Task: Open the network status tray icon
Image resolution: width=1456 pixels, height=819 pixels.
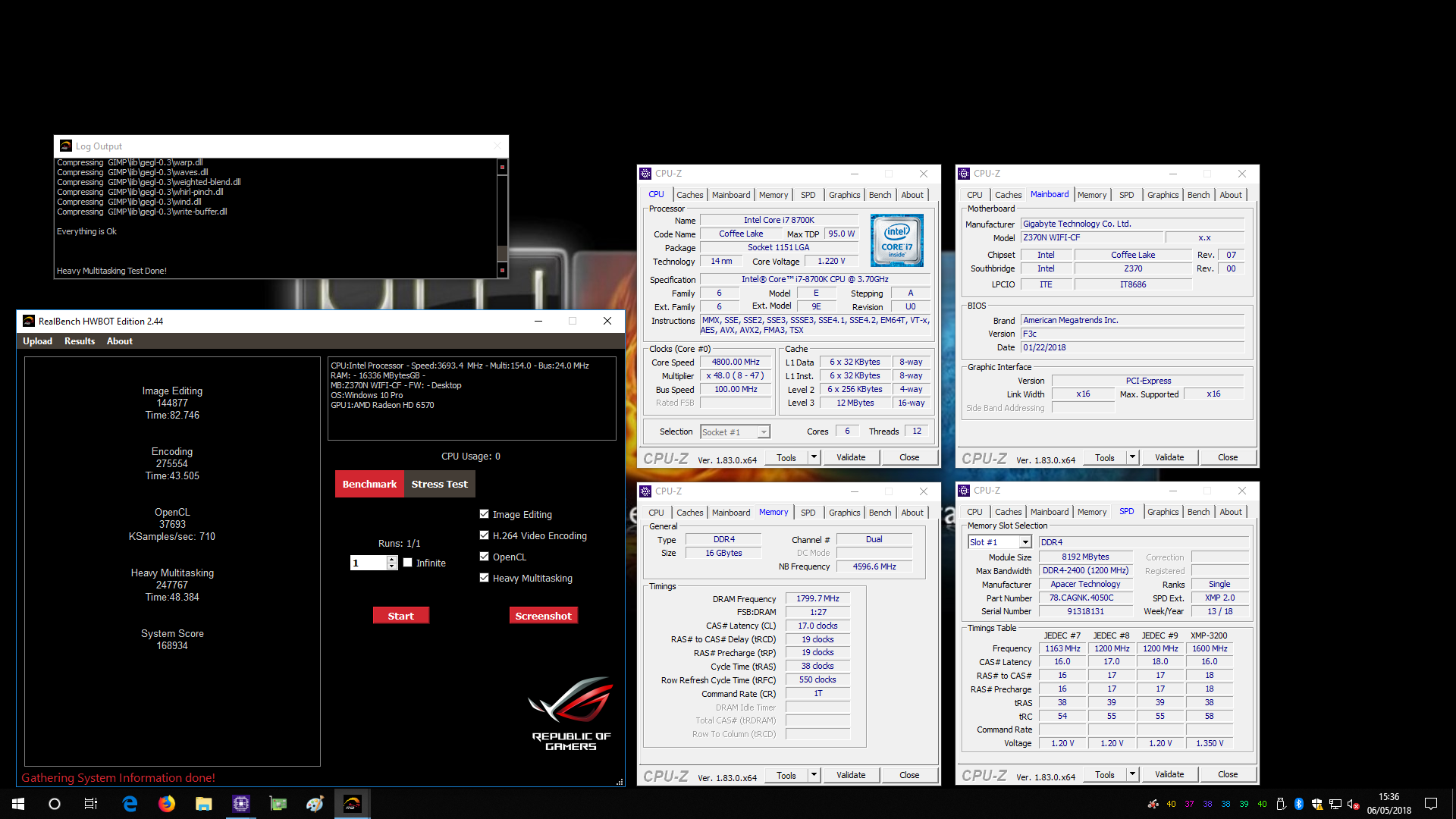Action: 1335,804
